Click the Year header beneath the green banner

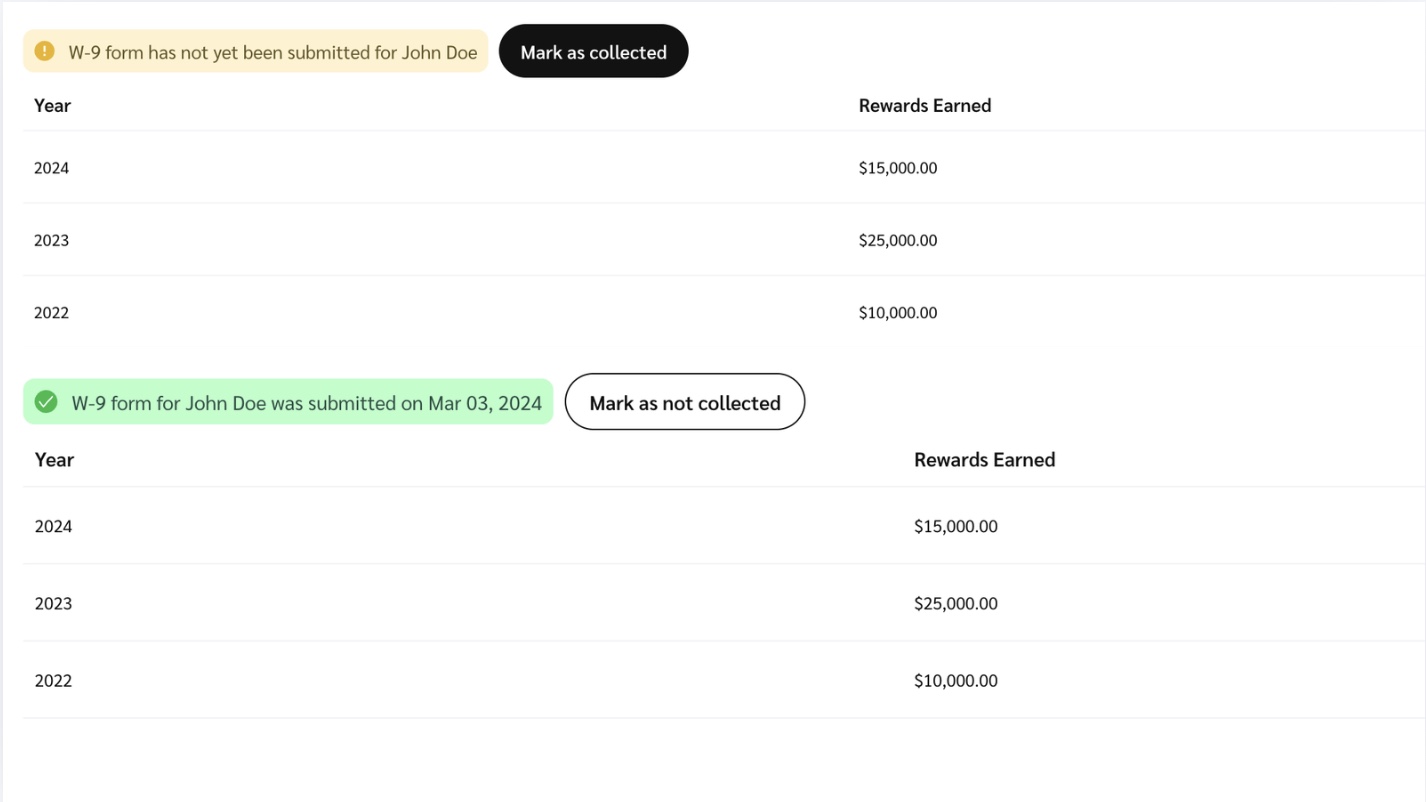click(54, 460)
